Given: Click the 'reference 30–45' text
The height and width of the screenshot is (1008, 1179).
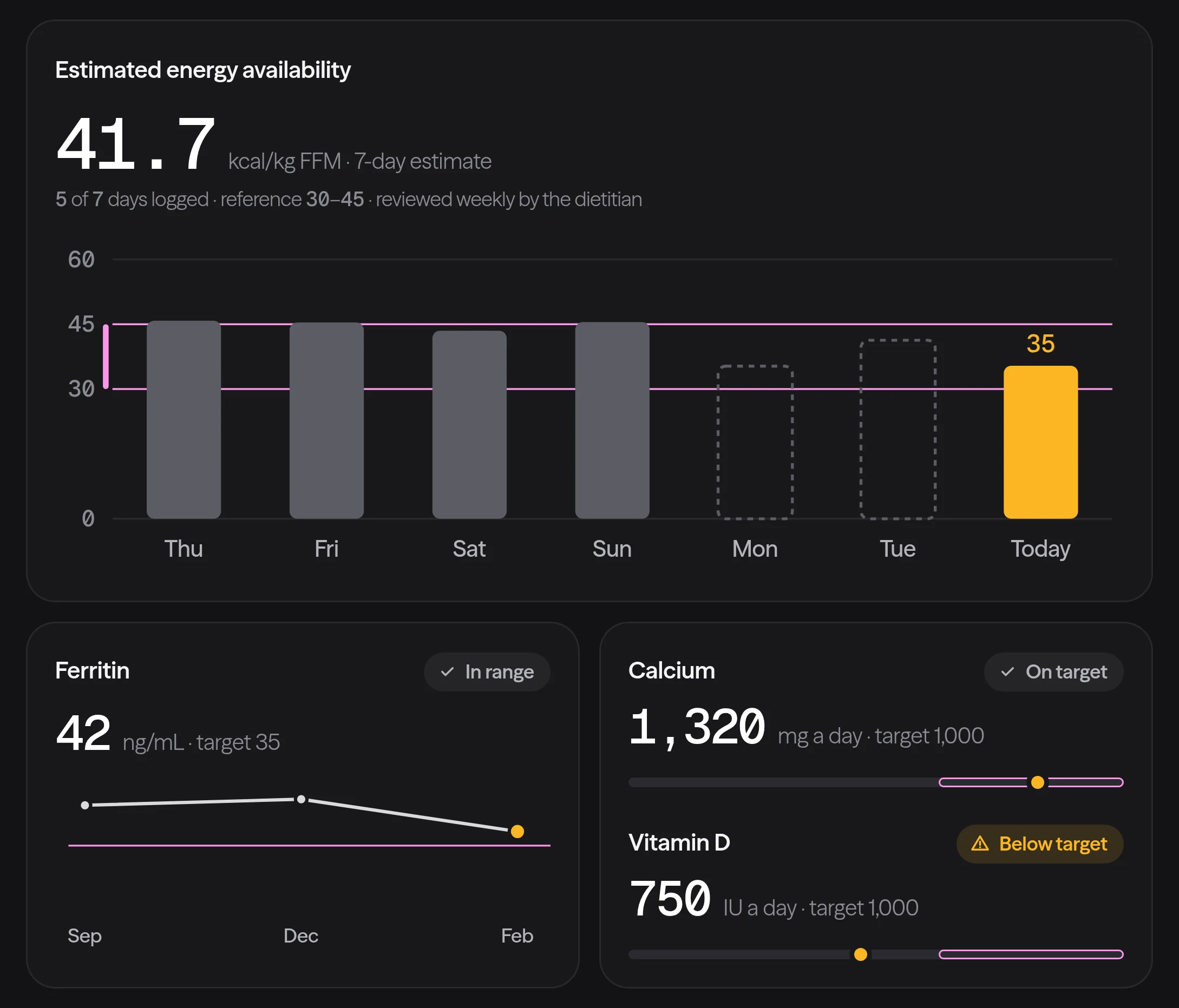Looking at the screenshot, I should [292, 199].
